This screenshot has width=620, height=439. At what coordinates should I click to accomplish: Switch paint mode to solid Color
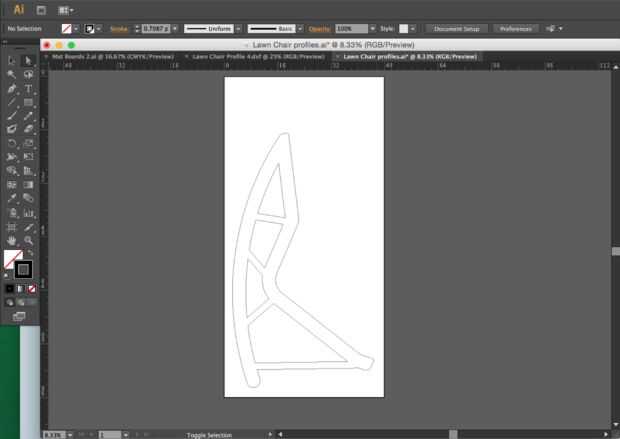click(9, 289)
